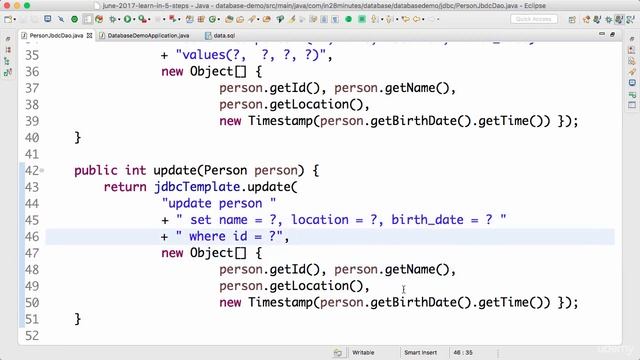Click the top icon in left sidebar
640x360 pixels.
(x=8, y=39)
